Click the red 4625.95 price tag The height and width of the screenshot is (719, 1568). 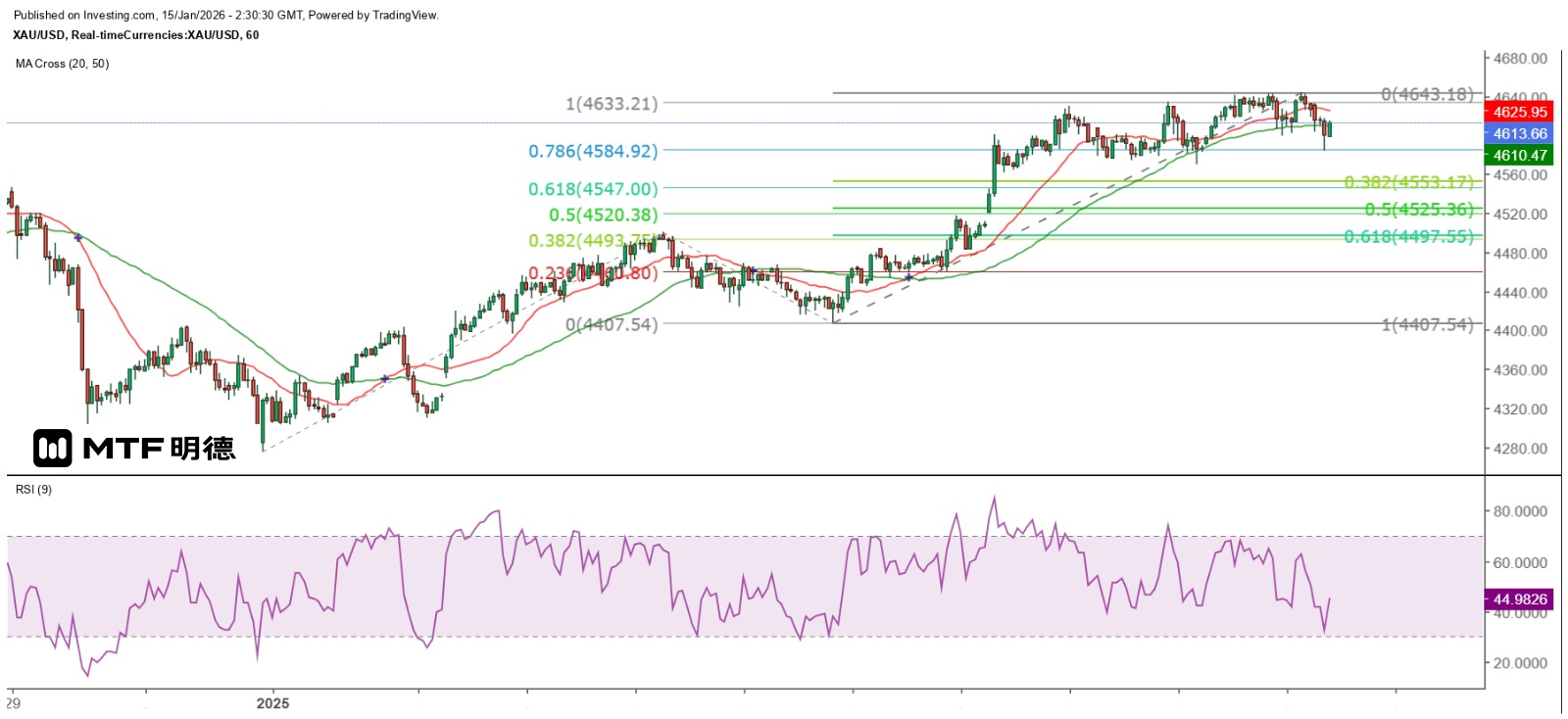(1519, 113)
